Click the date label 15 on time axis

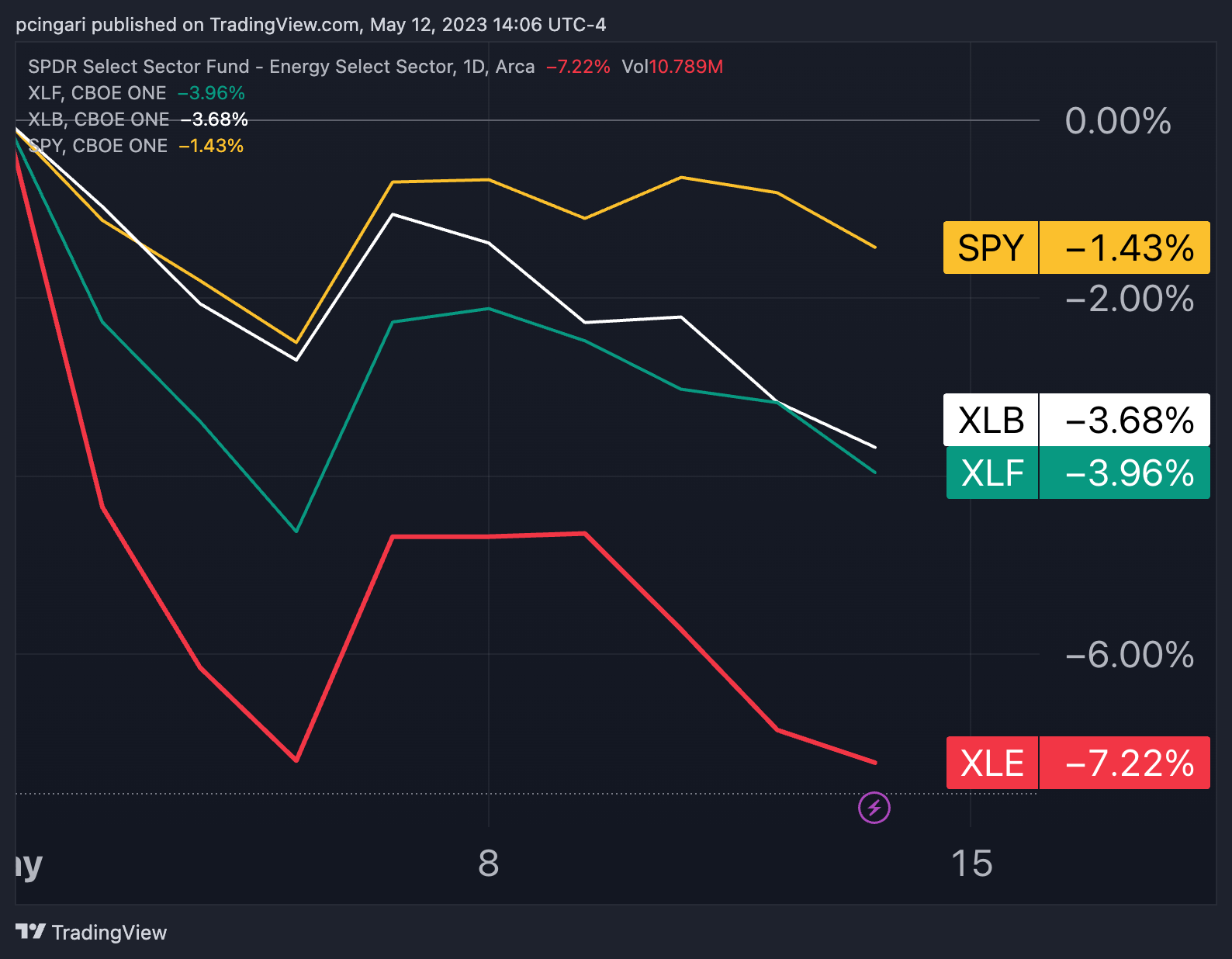[x=971, y=864]
